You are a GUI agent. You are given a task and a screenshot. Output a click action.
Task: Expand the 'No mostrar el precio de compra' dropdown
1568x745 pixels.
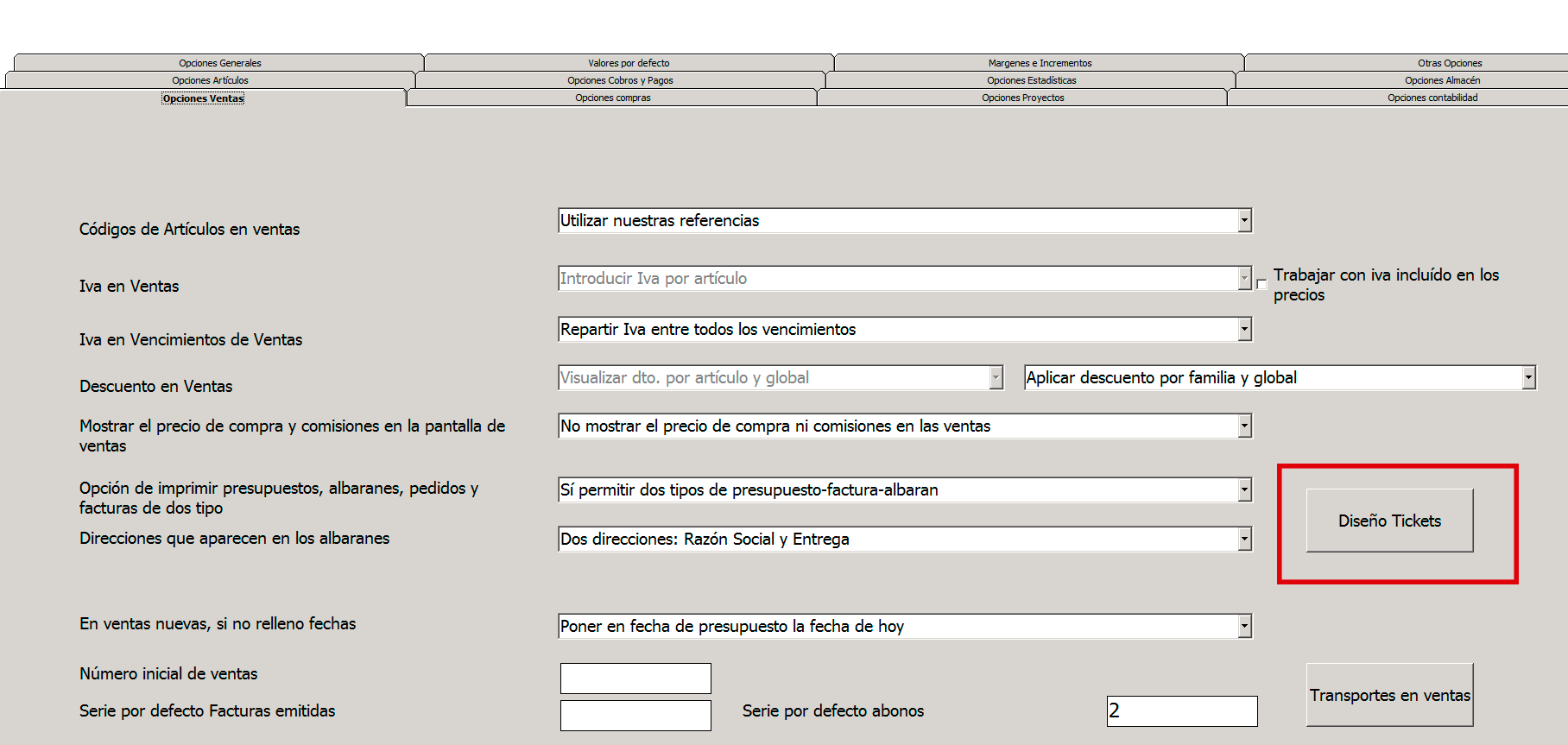click(1244, 426)
